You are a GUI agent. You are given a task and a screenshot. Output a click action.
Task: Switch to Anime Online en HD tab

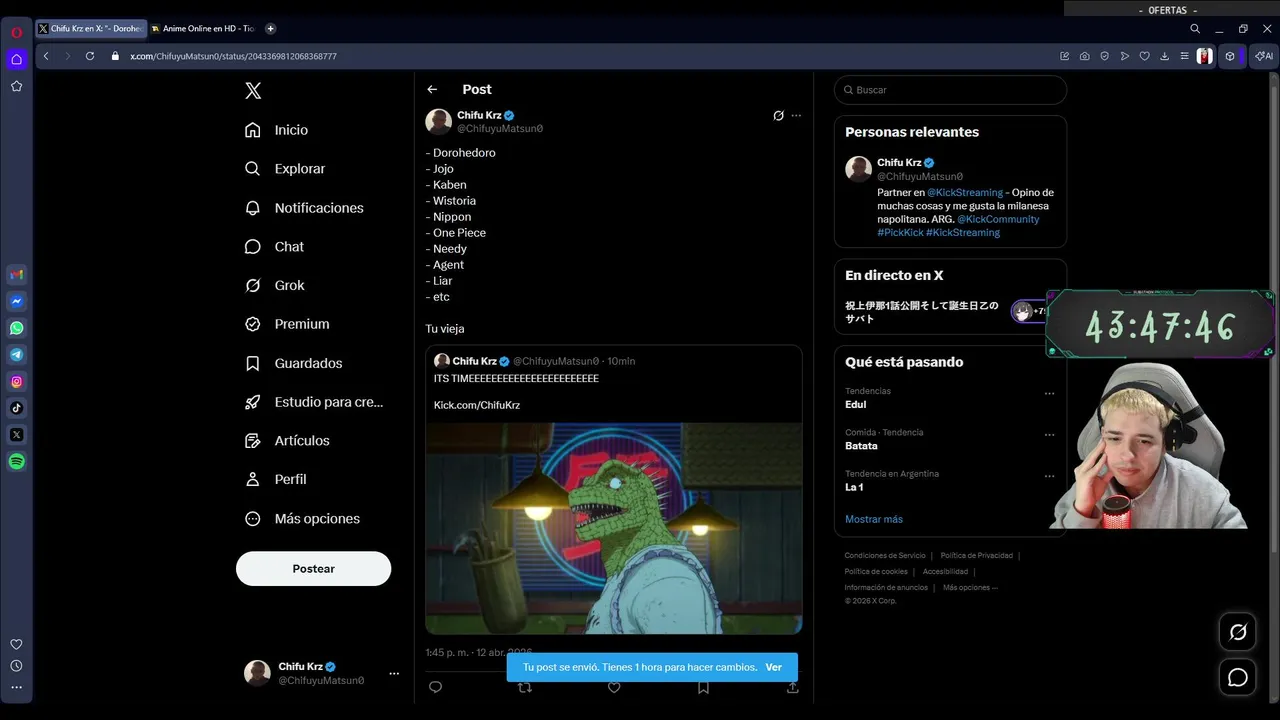pyautogui.click(x=203, y=29)
